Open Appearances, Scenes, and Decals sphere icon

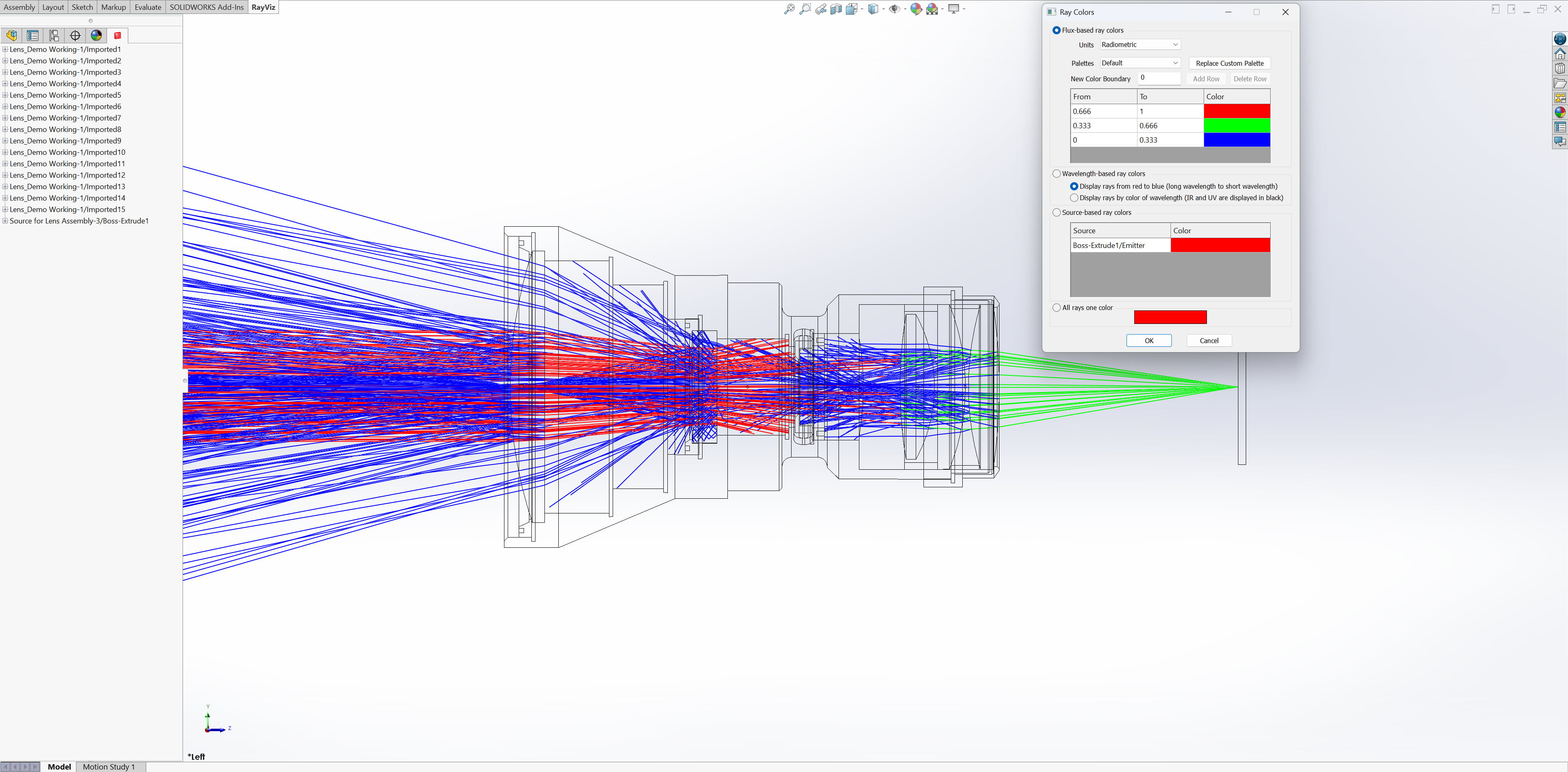1559,112
